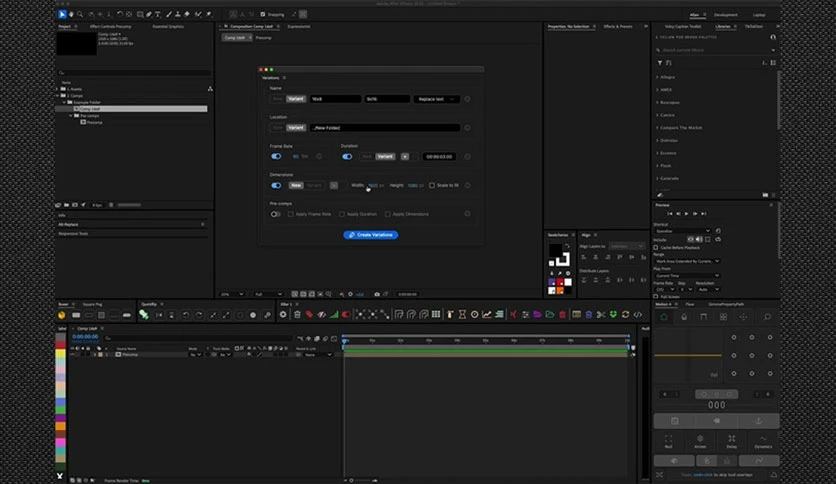Click the green ramp graph icon
Viewport: 836px width, 484px height.
point(334,314)
